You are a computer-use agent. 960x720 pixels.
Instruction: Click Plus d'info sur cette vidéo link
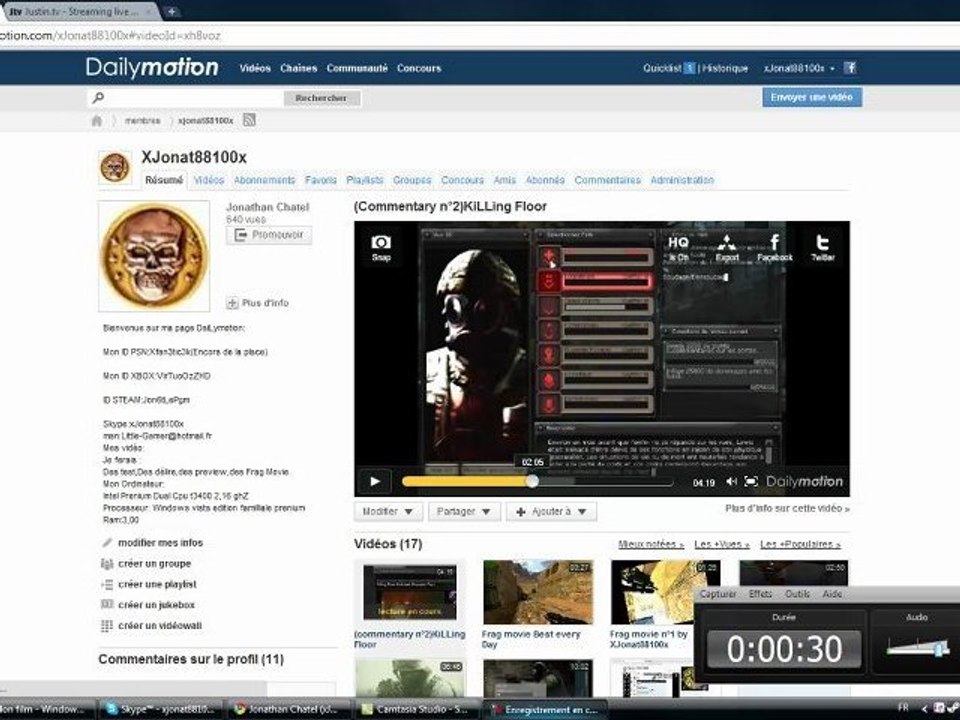[x=787, y=508]
